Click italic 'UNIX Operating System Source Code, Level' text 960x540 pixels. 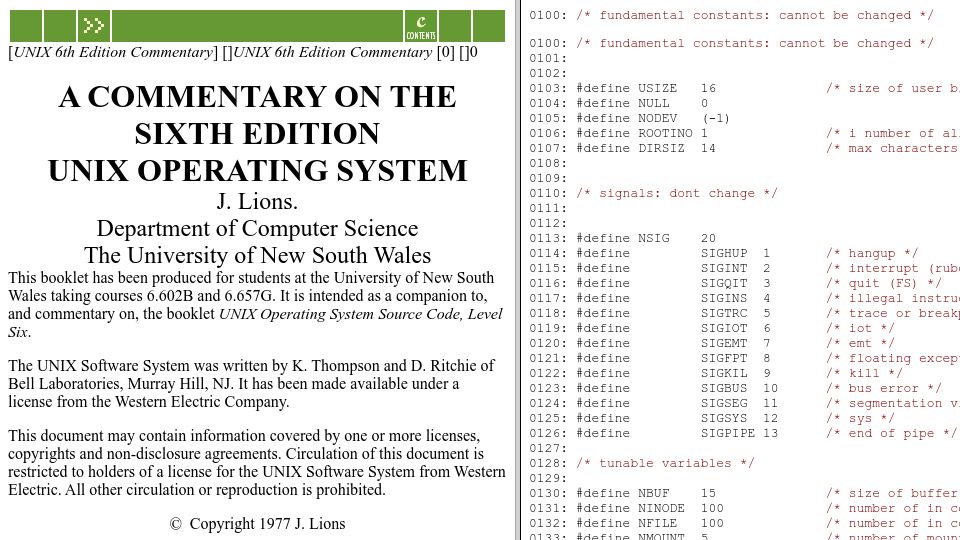[361, 314]
